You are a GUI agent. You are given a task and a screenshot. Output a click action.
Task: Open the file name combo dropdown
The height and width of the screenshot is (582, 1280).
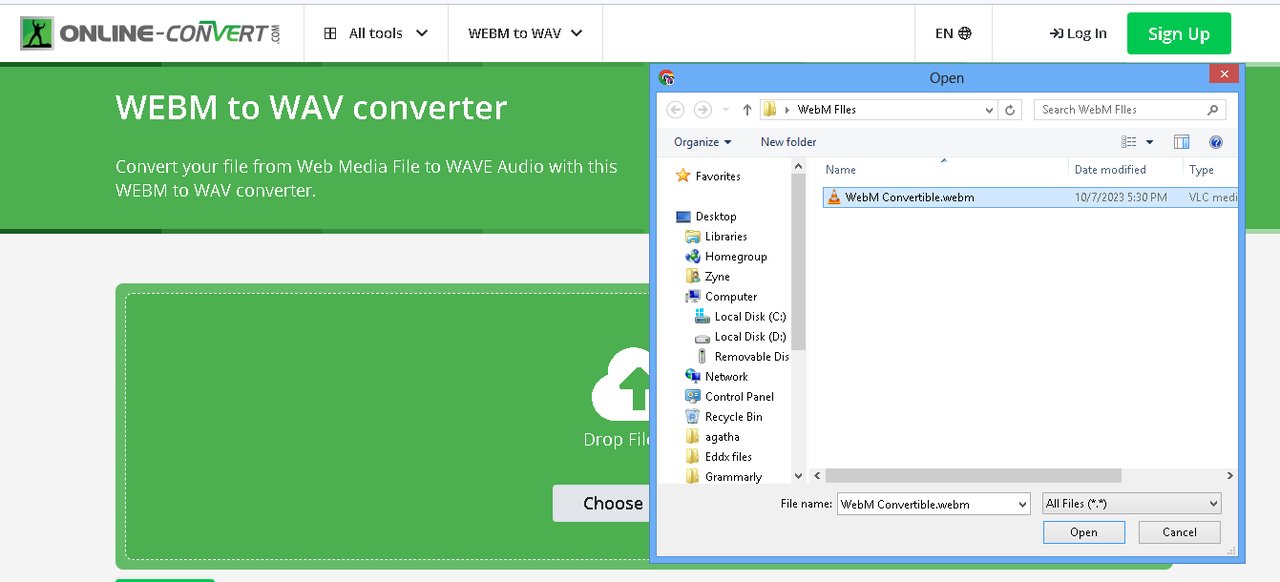(x=1020, y=503)
